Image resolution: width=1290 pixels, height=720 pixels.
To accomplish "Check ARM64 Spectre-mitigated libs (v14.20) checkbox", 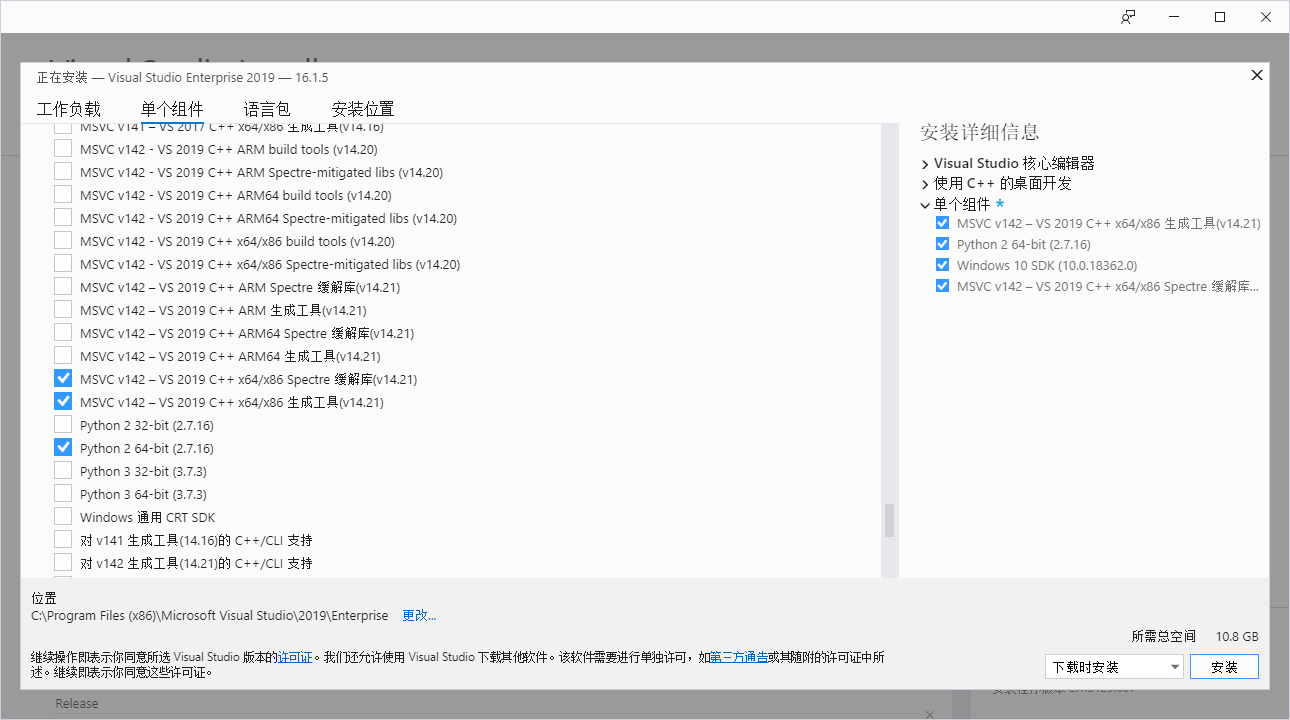I will [x=63, y=218].
